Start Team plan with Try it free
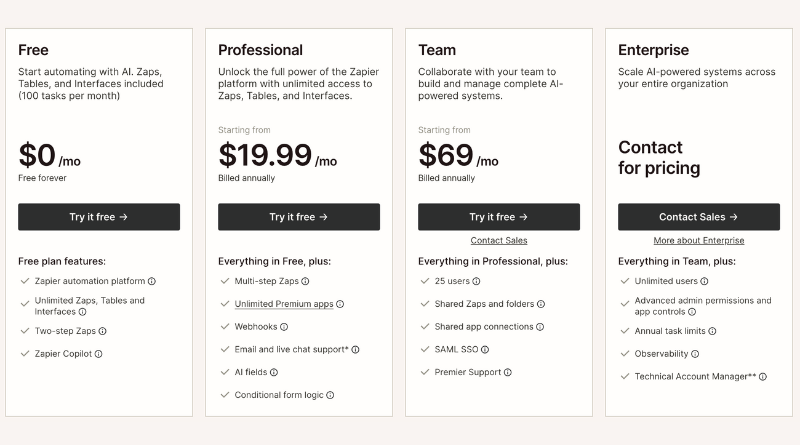This screenshot has width=800, height=445. (499, 217)
